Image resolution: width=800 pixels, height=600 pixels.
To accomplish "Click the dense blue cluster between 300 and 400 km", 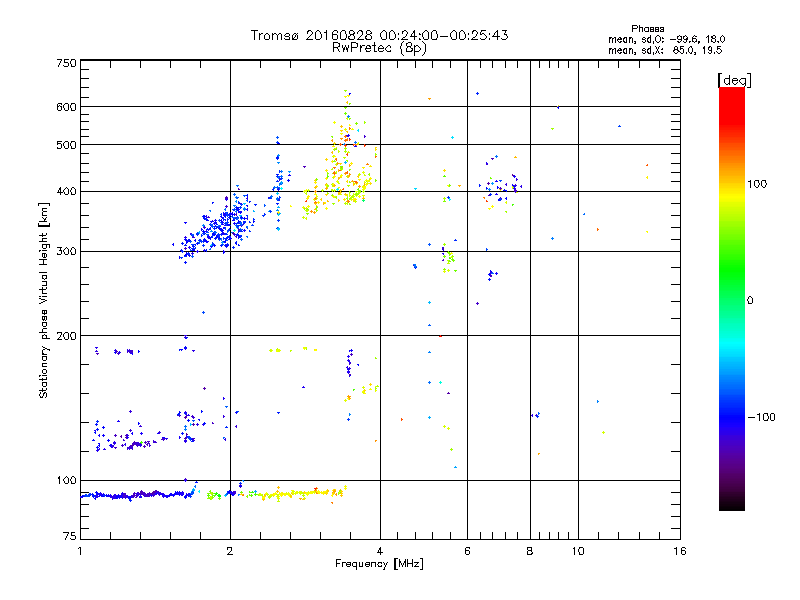I will tap(214, 224).
